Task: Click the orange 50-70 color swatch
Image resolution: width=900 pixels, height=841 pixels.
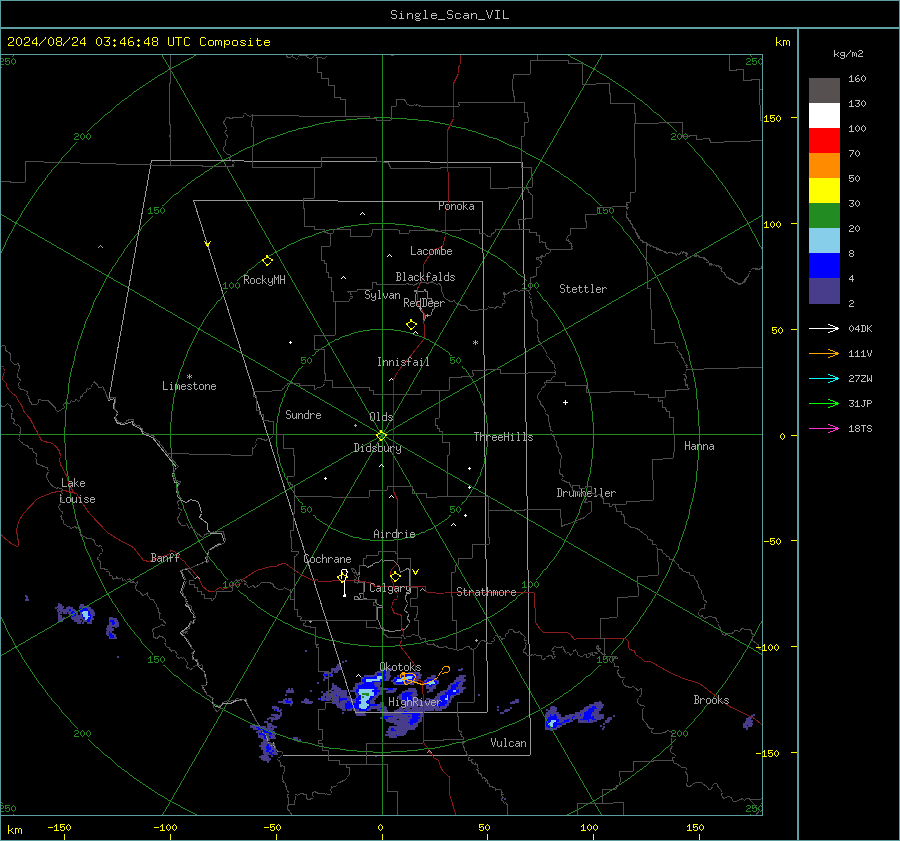Action: click(x=824, y=165)
